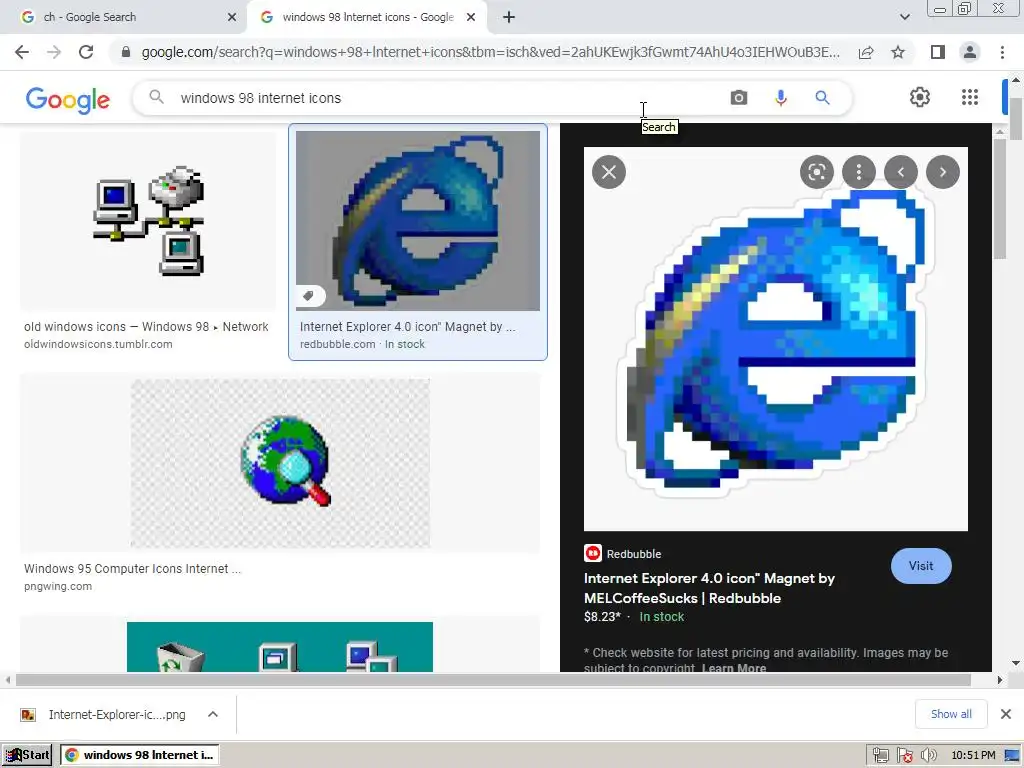Open the Google apps grid

[x=970, y=97]
